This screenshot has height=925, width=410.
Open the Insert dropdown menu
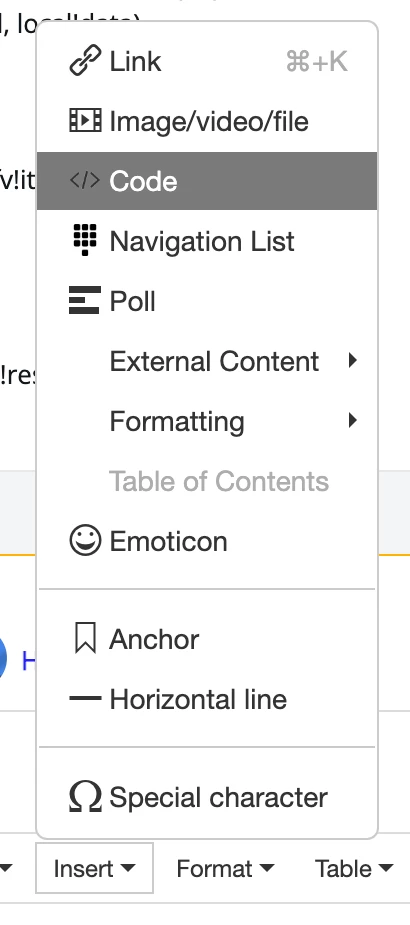[94, 868]
